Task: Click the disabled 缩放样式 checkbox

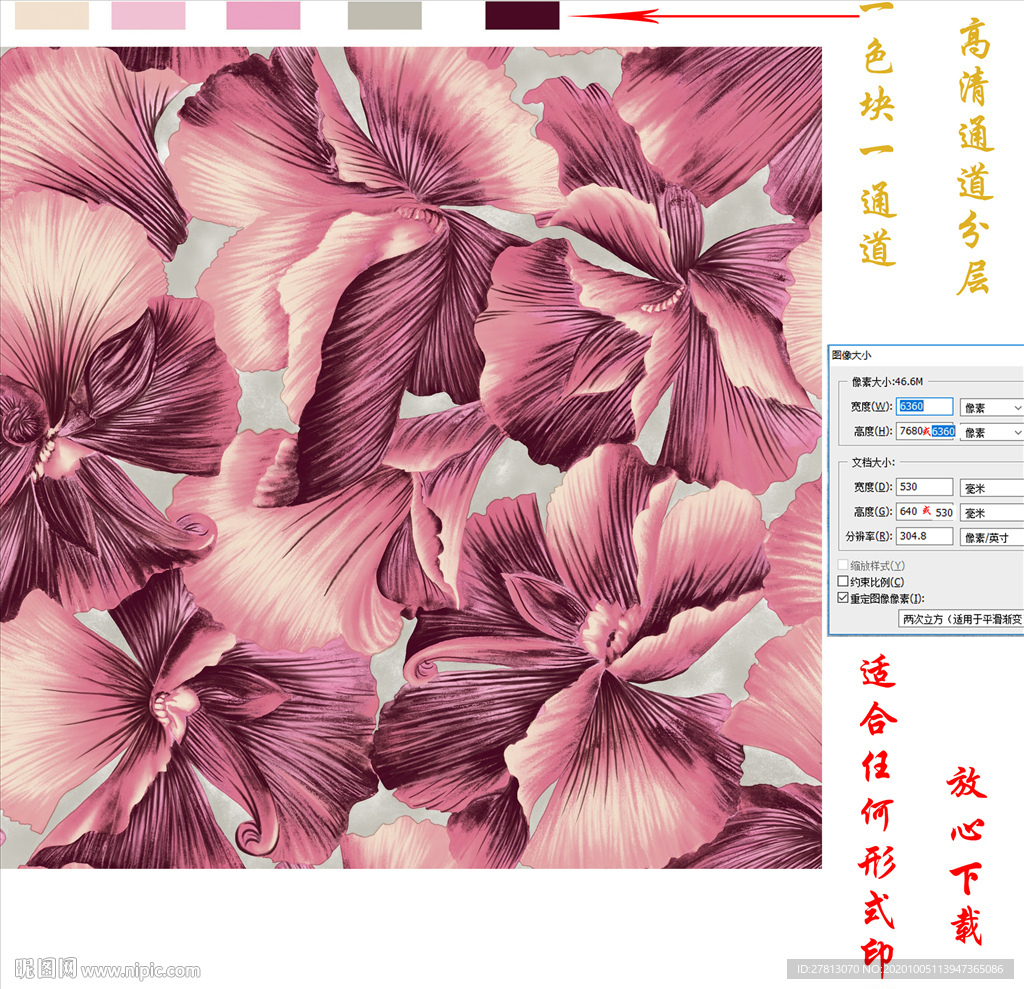Action: click(842, 566)
